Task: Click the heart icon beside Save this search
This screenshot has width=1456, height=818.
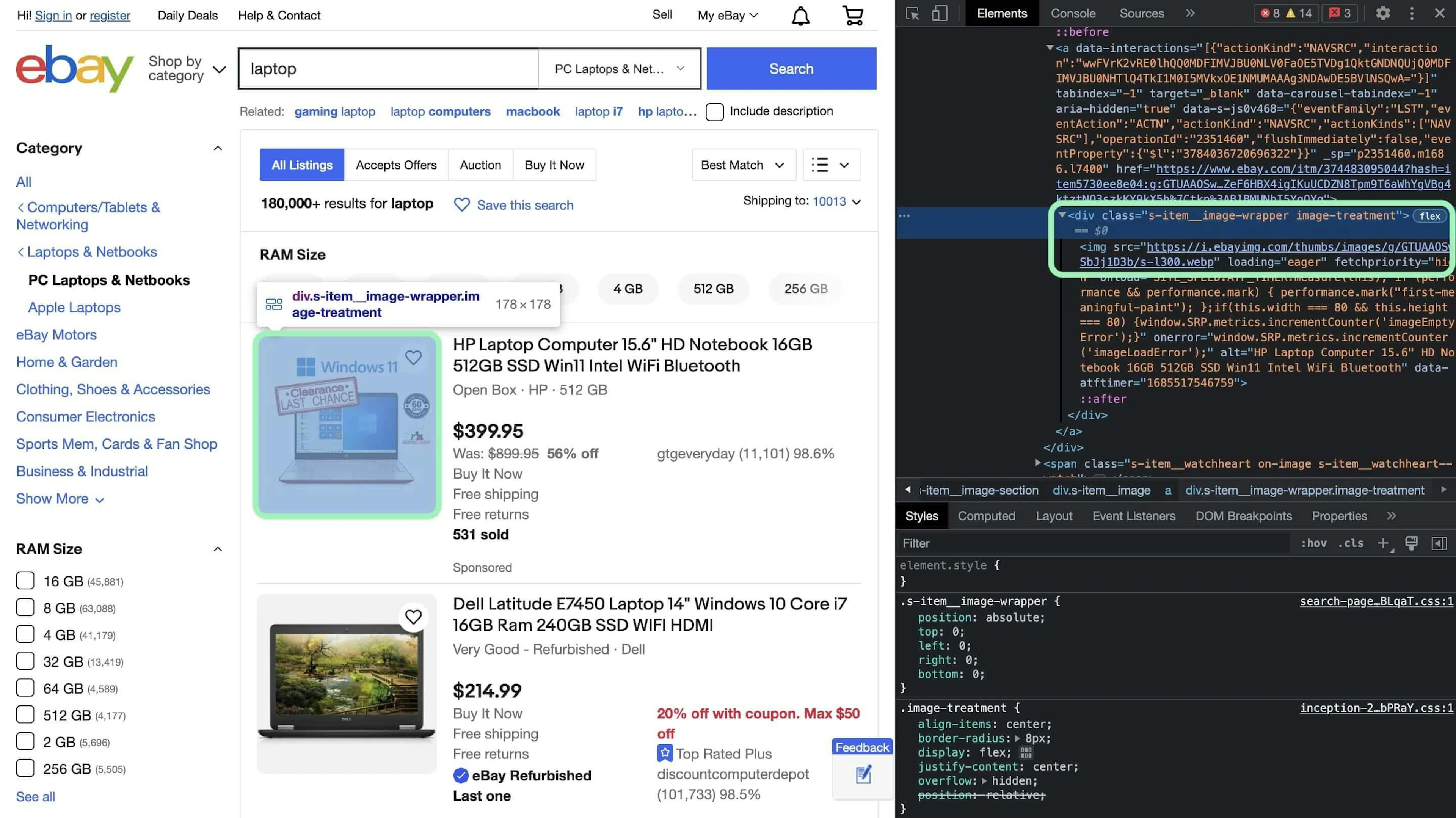Action: [462, 205]
